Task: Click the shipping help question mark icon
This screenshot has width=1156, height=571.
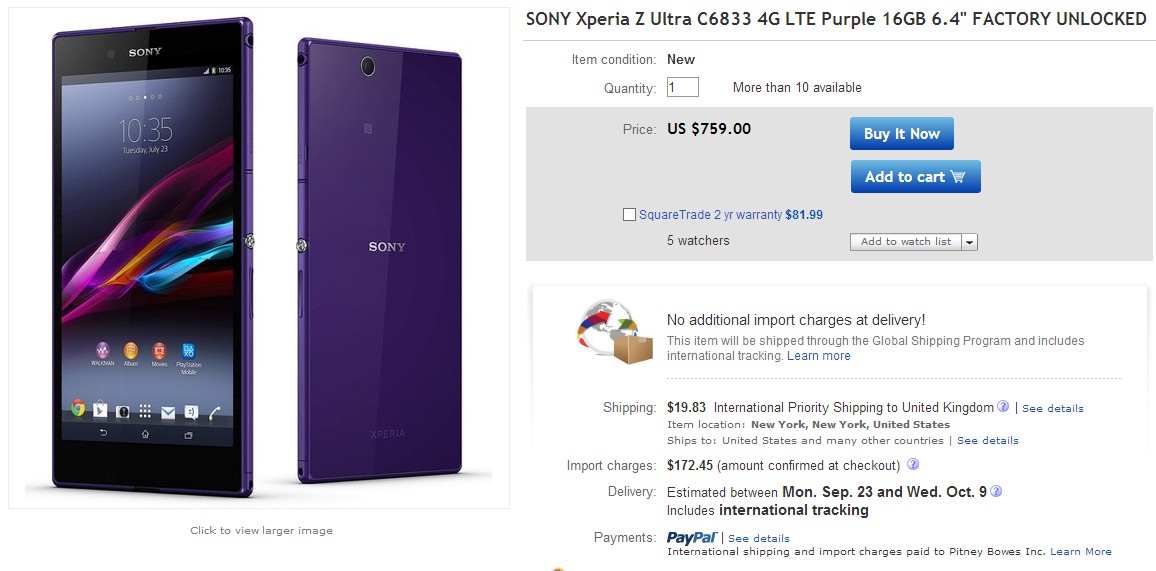Action: pyautogui.click(x=1003, y=407)
